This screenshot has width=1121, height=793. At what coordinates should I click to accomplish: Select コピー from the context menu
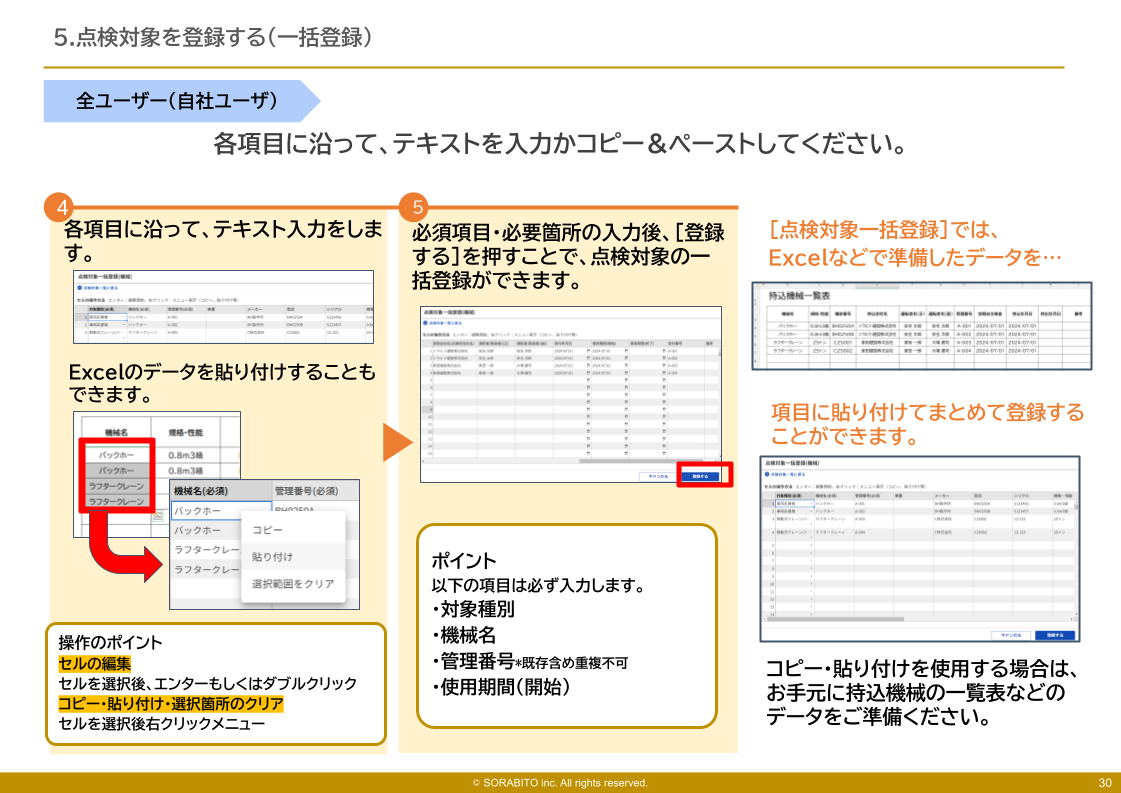266,529
